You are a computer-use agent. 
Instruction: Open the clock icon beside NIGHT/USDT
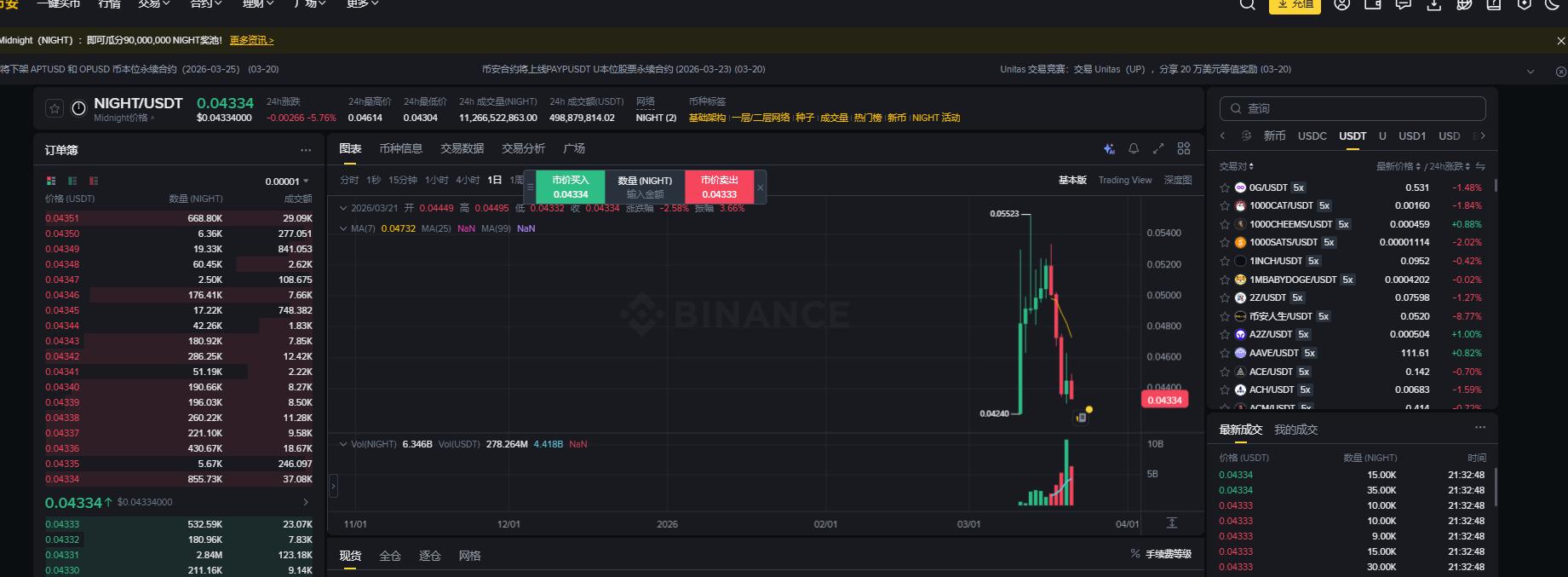pyautogui.click(x=78, y=108)
